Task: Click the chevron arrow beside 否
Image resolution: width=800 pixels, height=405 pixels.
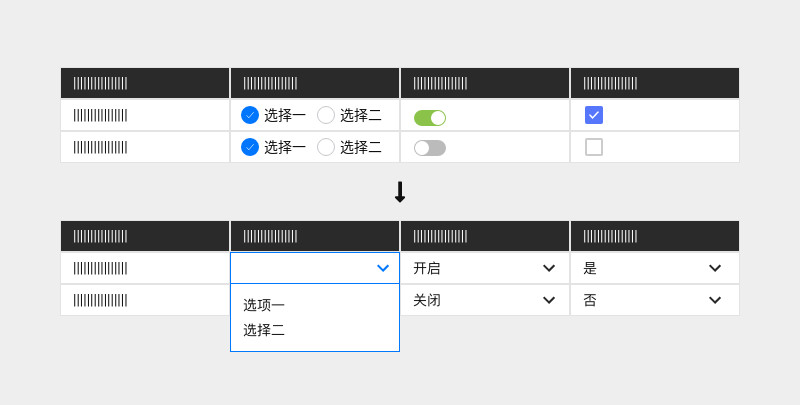Action: (715, 300)
